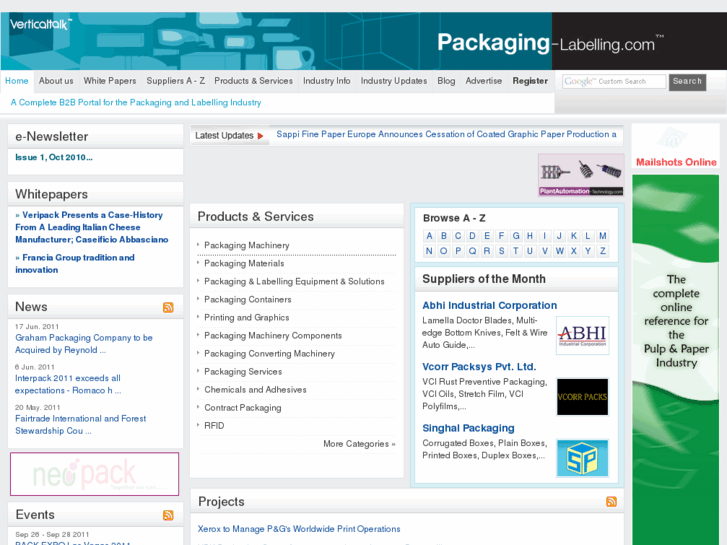
Task: Open the ABHI Industrial Corporation logo
Action: (582, 335)
